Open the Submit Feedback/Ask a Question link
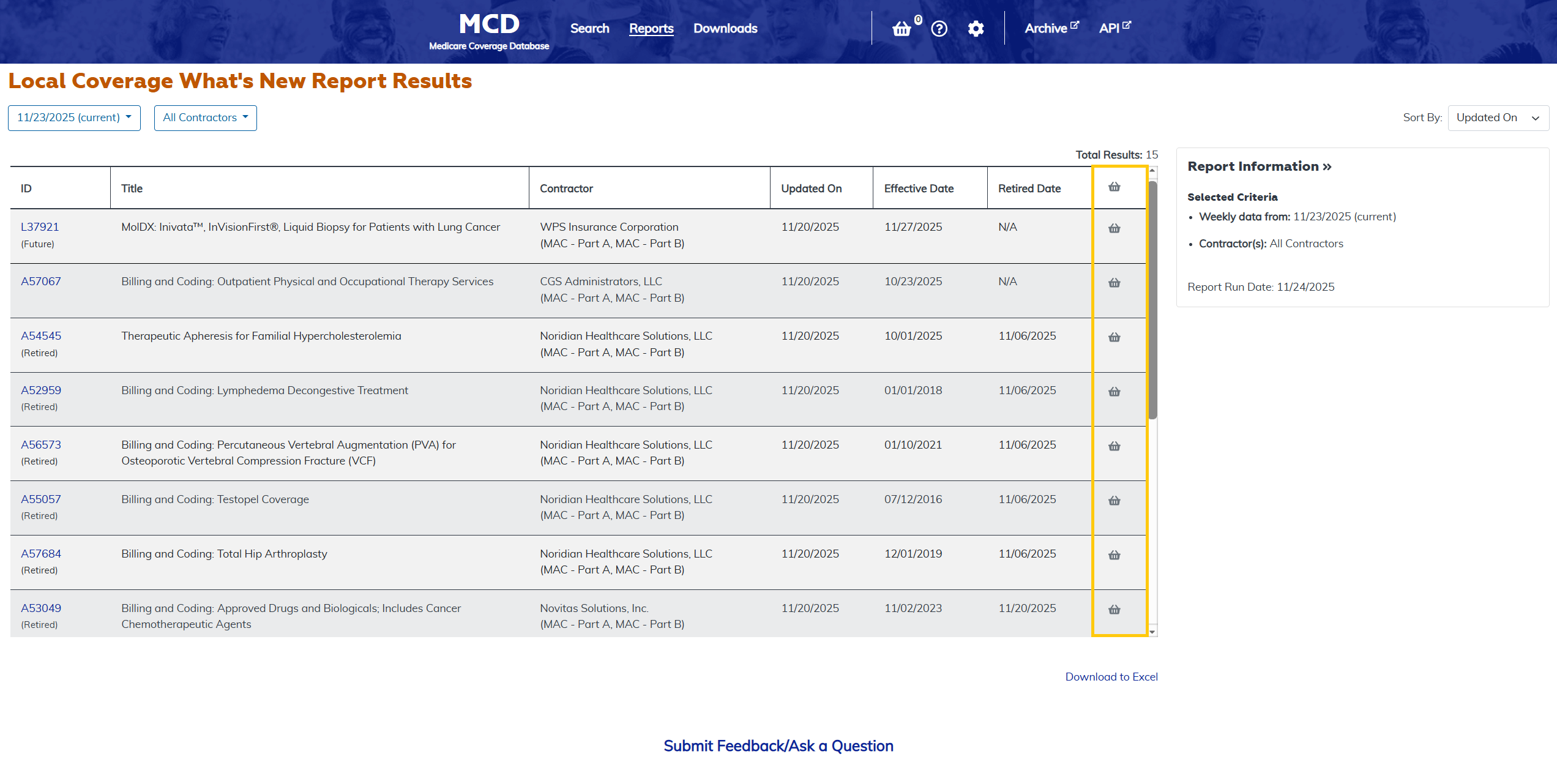1557x784 pixels. [778, 745]
